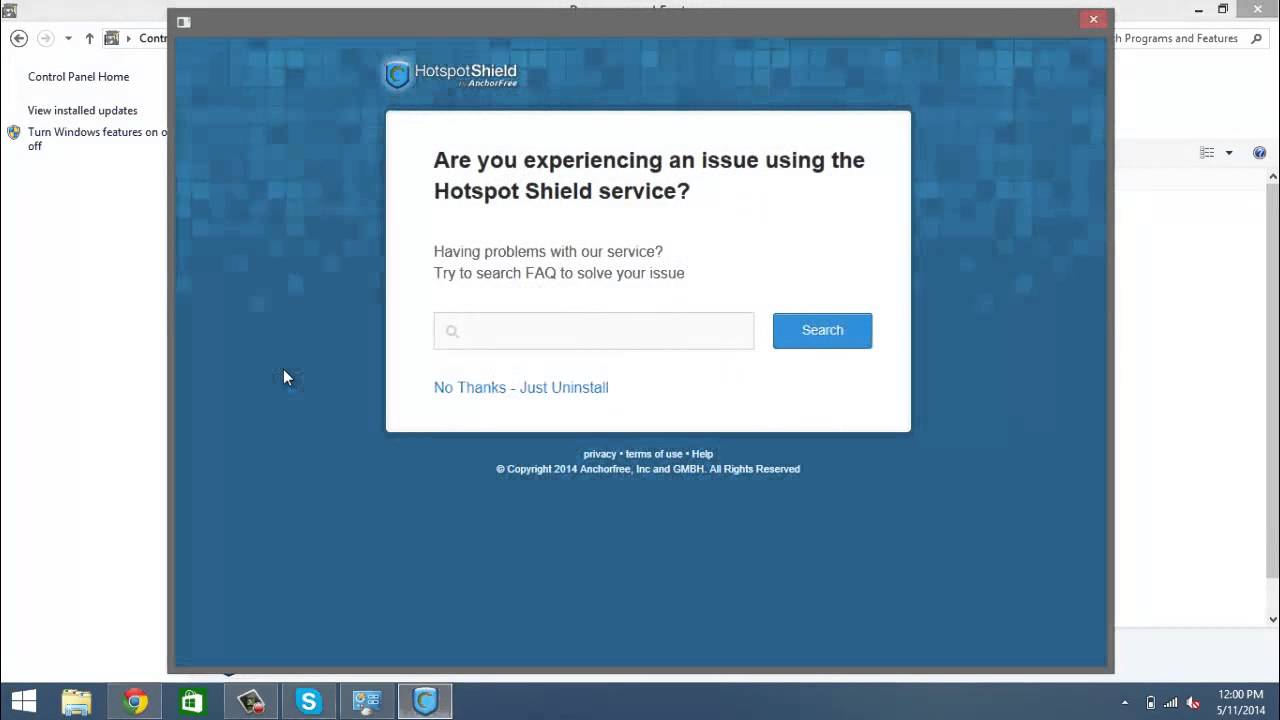Click the battery icon in system tray
The width and height of the screenshot is (1280, 720).
point(1150,703)
